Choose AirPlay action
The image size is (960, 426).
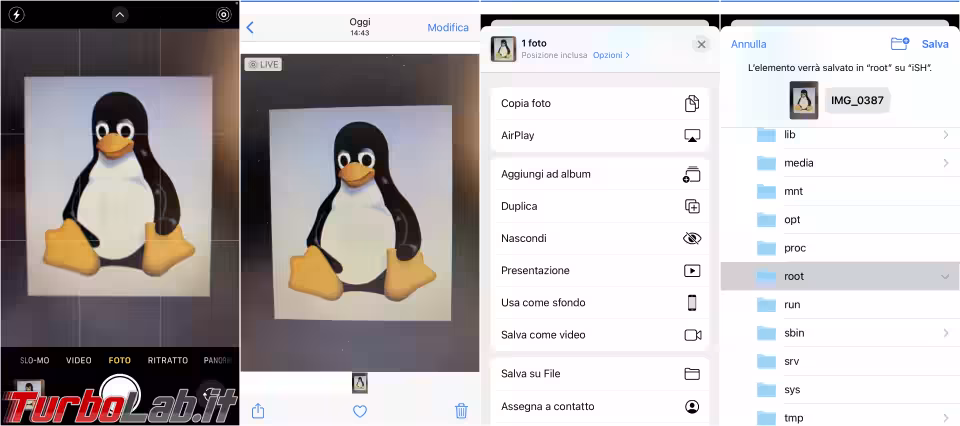[599, 135]
